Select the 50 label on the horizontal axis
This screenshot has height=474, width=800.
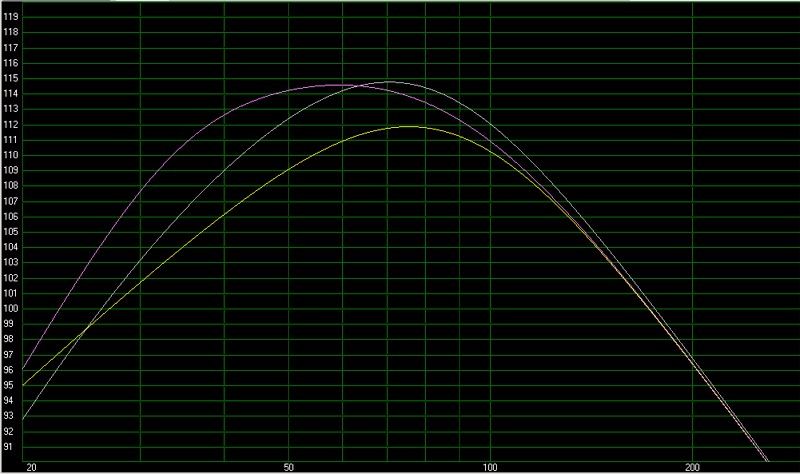pyautogui.click(x=289, y=467)
